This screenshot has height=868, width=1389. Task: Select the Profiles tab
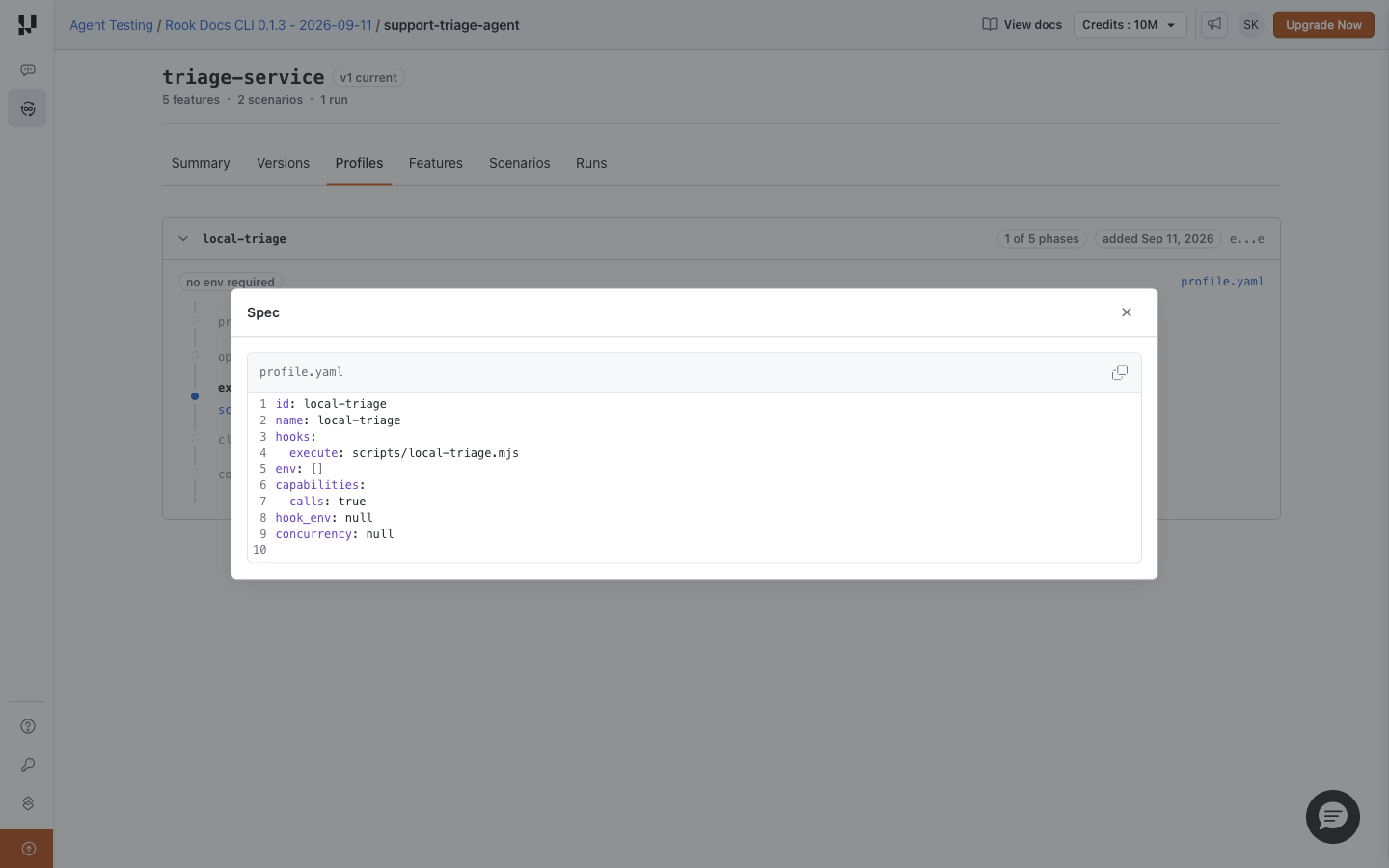tap(359, 163)
